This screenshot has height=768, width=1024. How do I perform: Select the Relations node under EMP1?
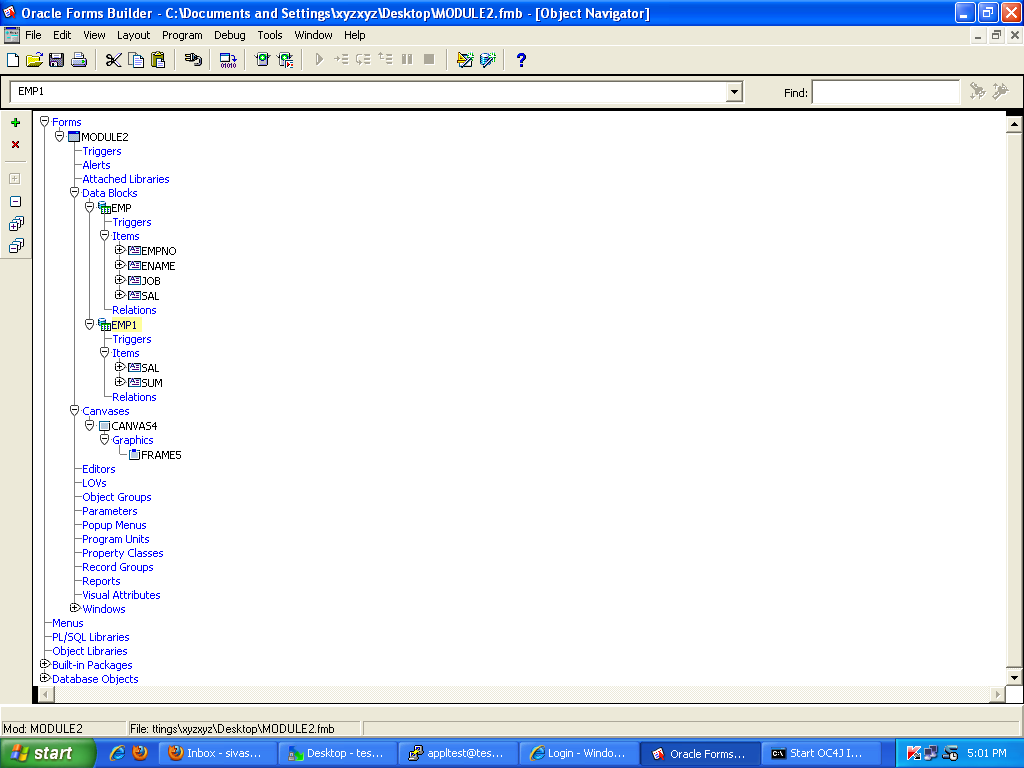[134, 397]
